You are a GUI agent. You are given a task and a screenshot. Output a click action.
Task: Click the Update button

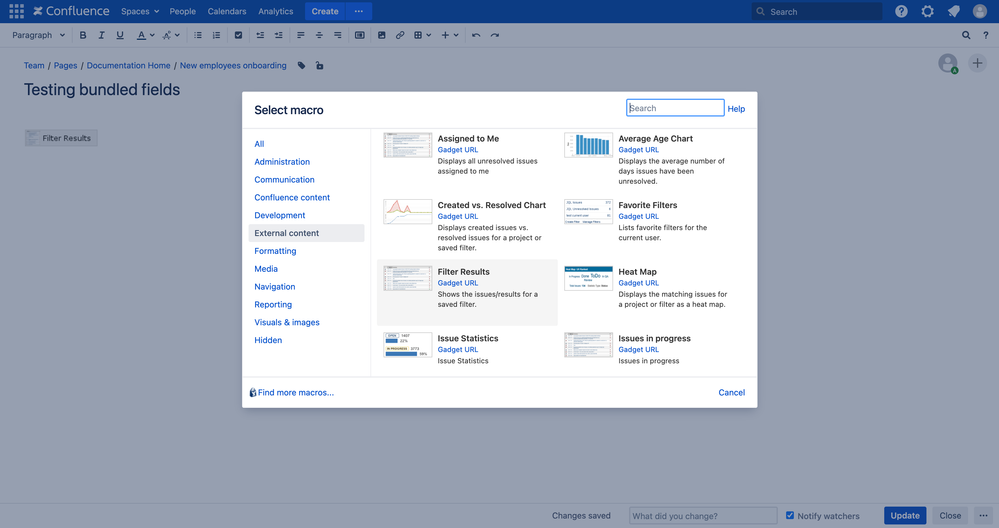tap(905, 515)
